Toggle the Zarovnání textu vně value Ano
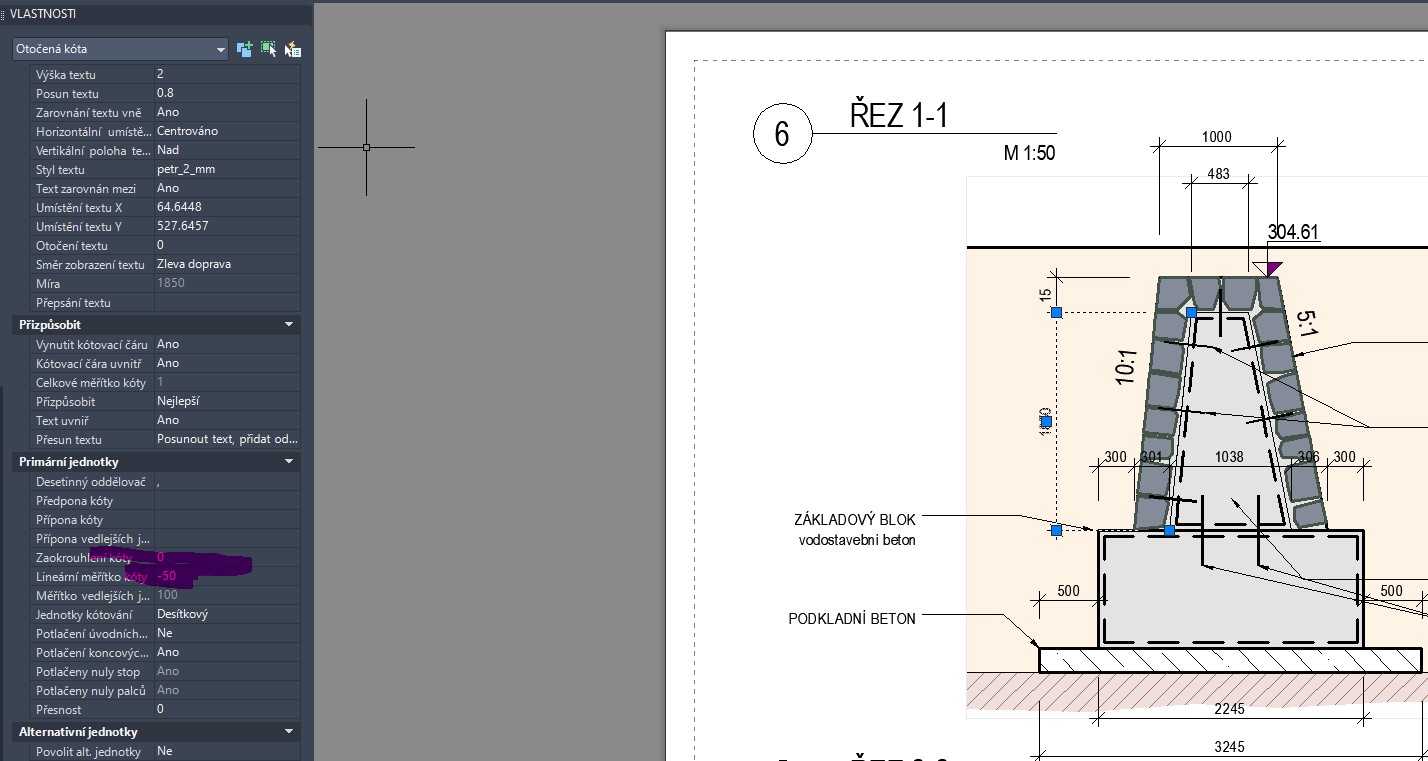Screen dimensions: 1428x761 pyautogui.click(x=226, y=112)
